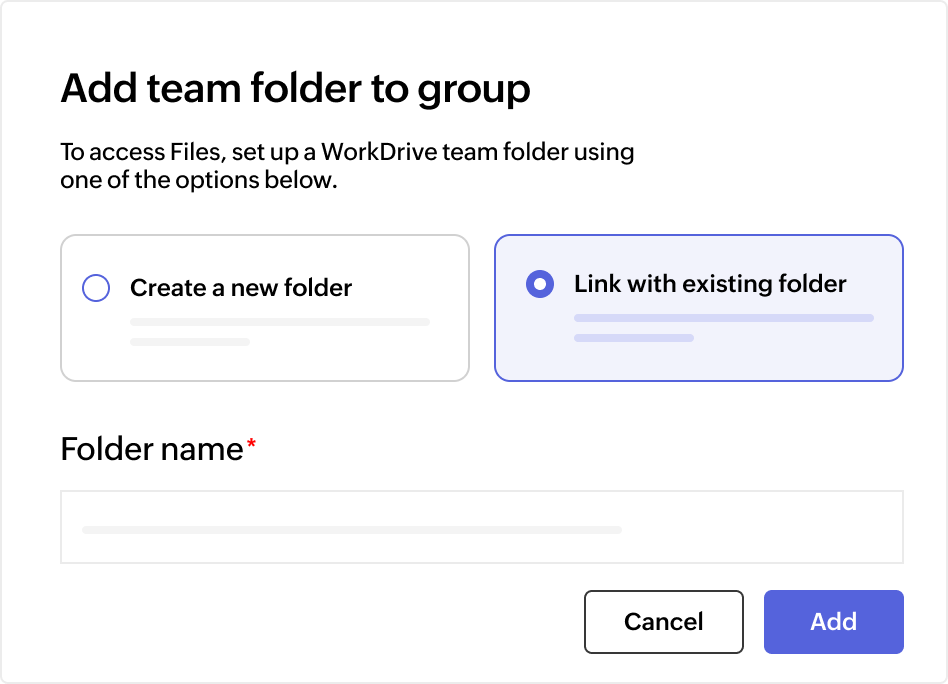
Task: Select the Create a new folder radio button
Action: 95,287
